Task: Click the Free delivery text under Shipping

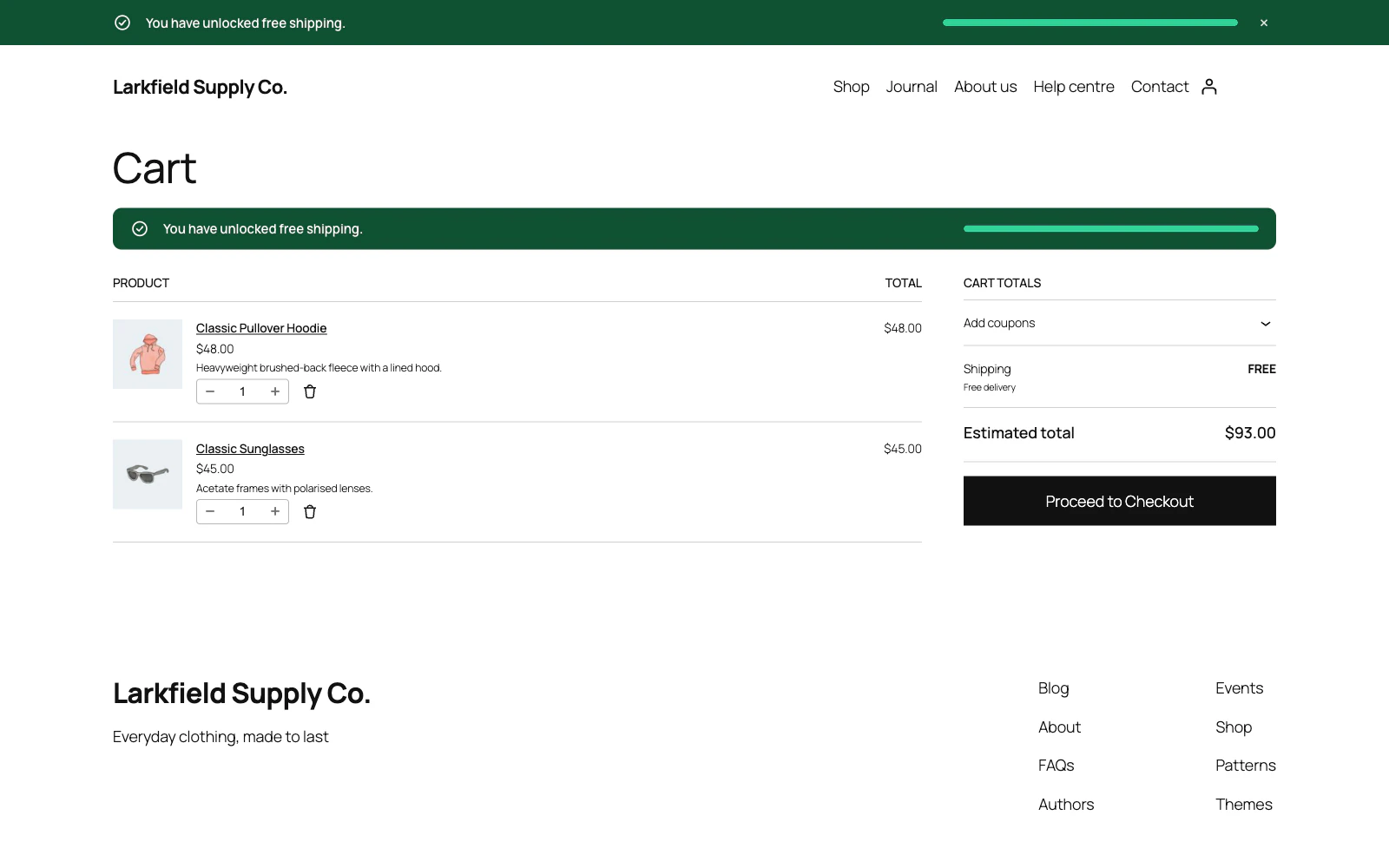Action: coord(990,388)
